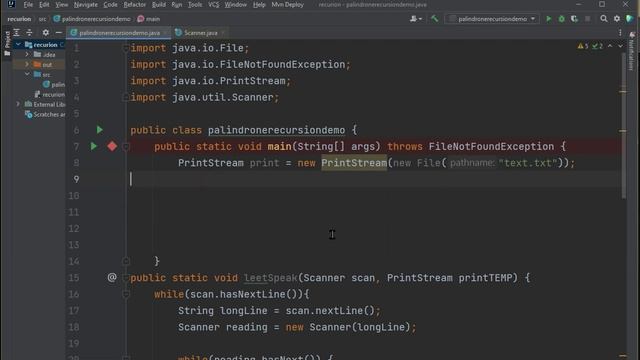
Task: Open Project panel gear options
Action: [46, 32]
